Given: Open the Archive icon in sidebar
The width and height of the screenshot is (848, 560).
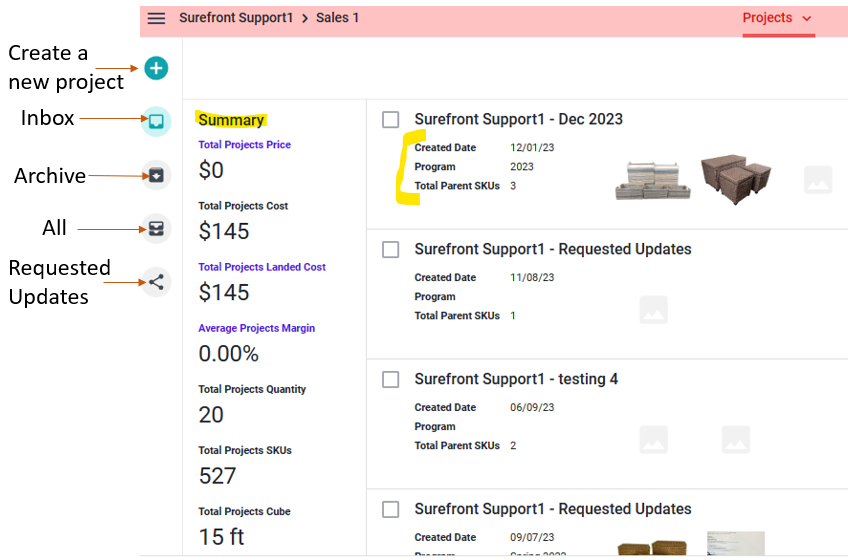Looking at the screenshot, I should [x=156, y=176].
